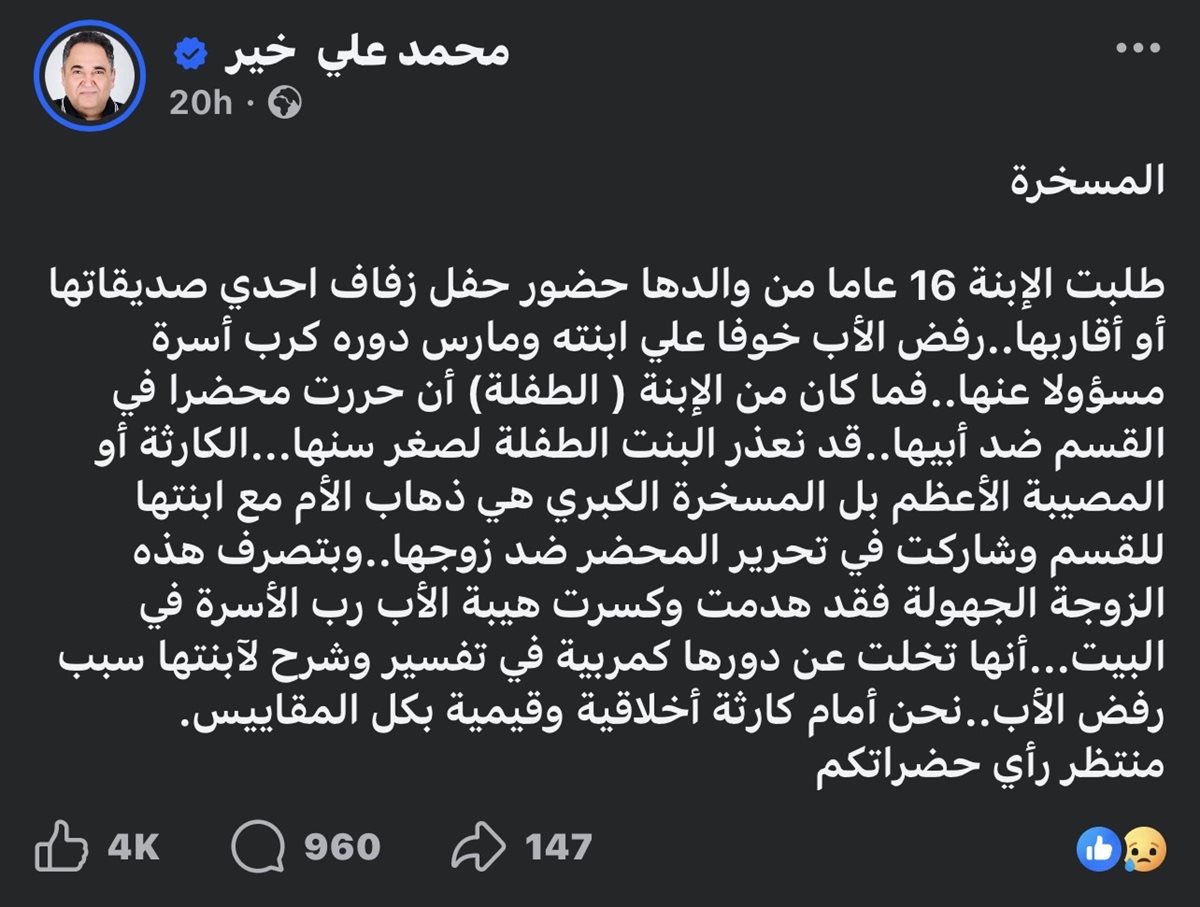Click the 20h post timestamp
Viewport: 1200px width, 907px height.
coord(200,103)
